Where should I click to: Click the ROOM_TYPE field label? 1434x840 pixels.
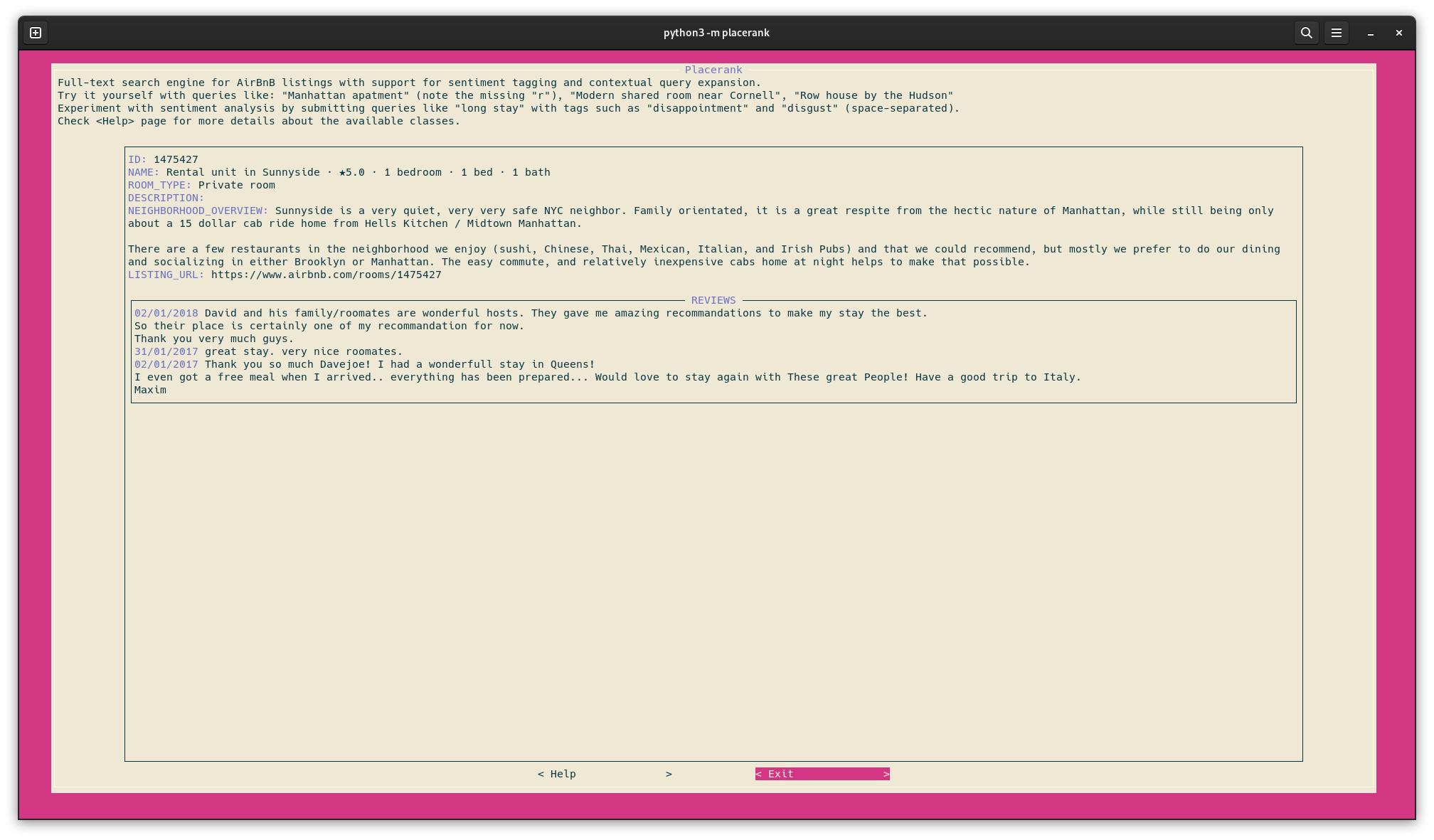click(159, 185)
